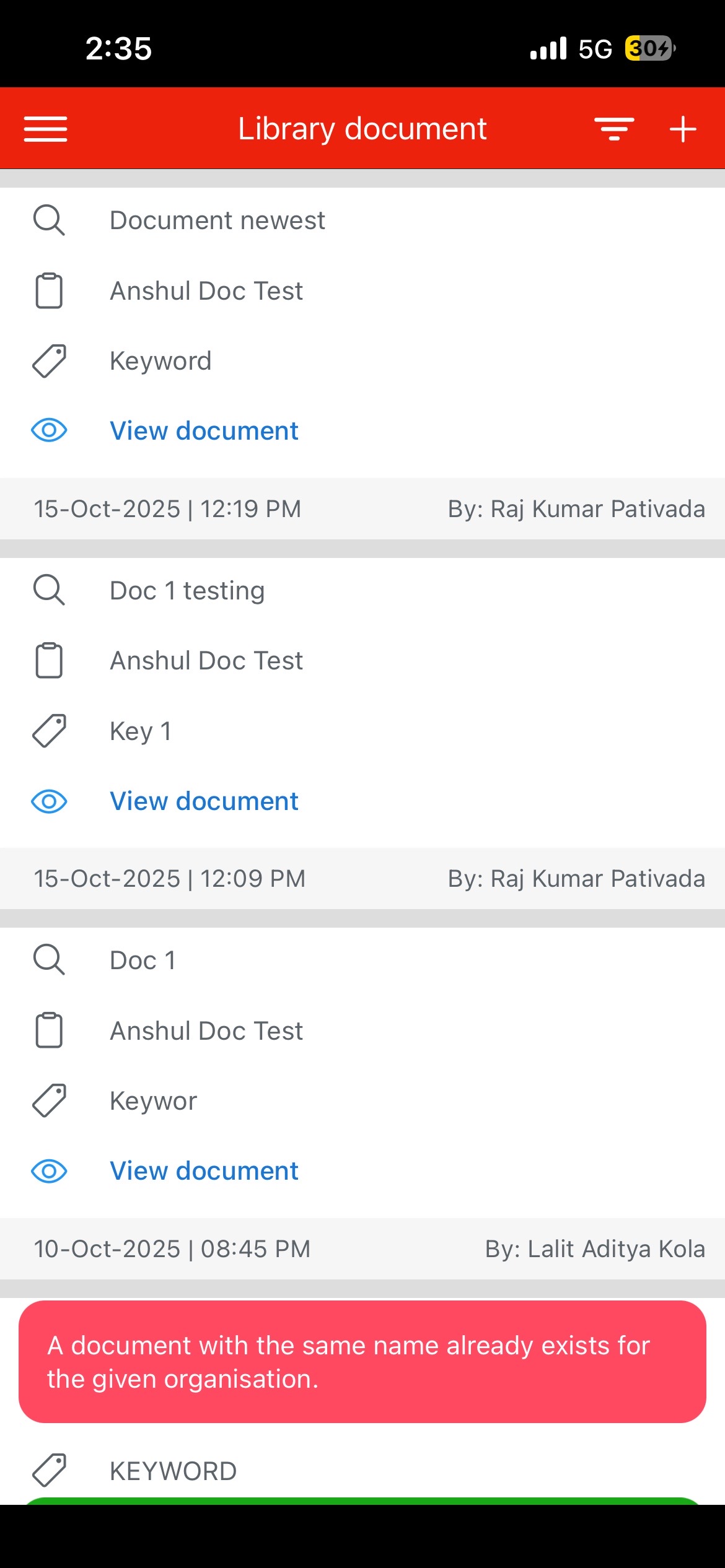Viewport: 725px width, 1568px height.
Task: Tap the tag icon next to Keyword
Action: (49, 361)
